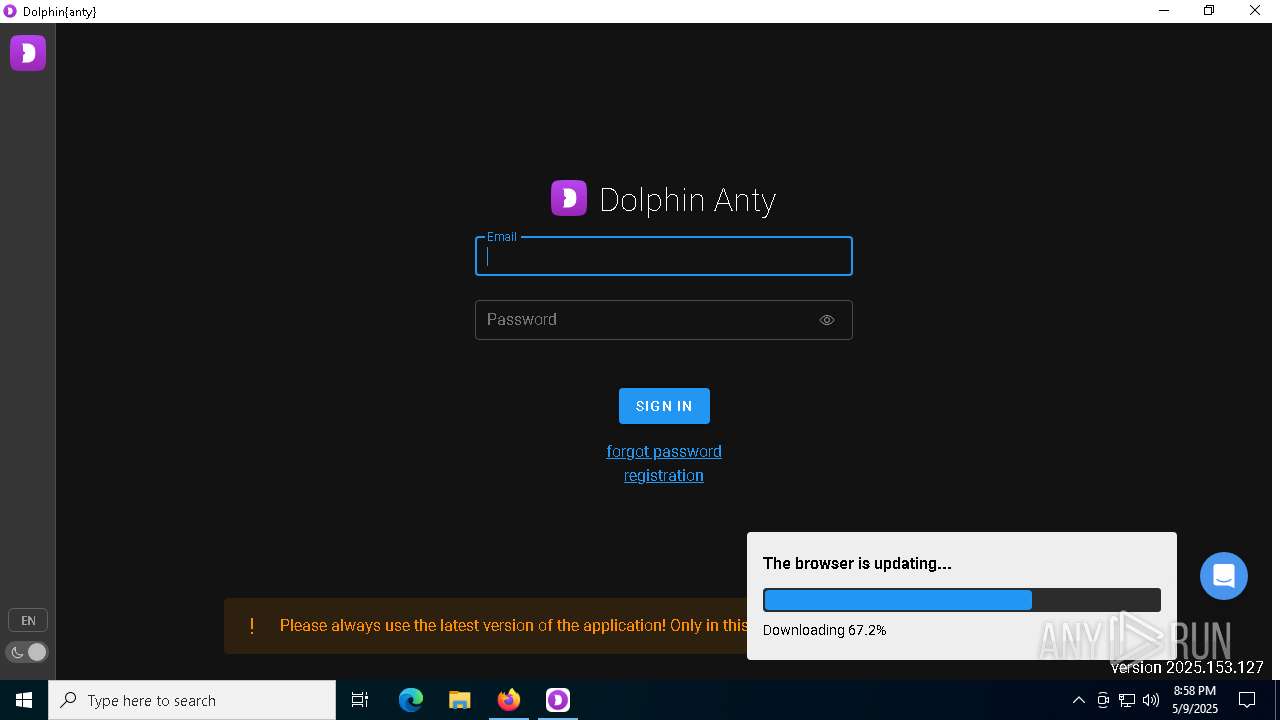
Task: Click the warning exclamation icon
Action: [252, 626]
